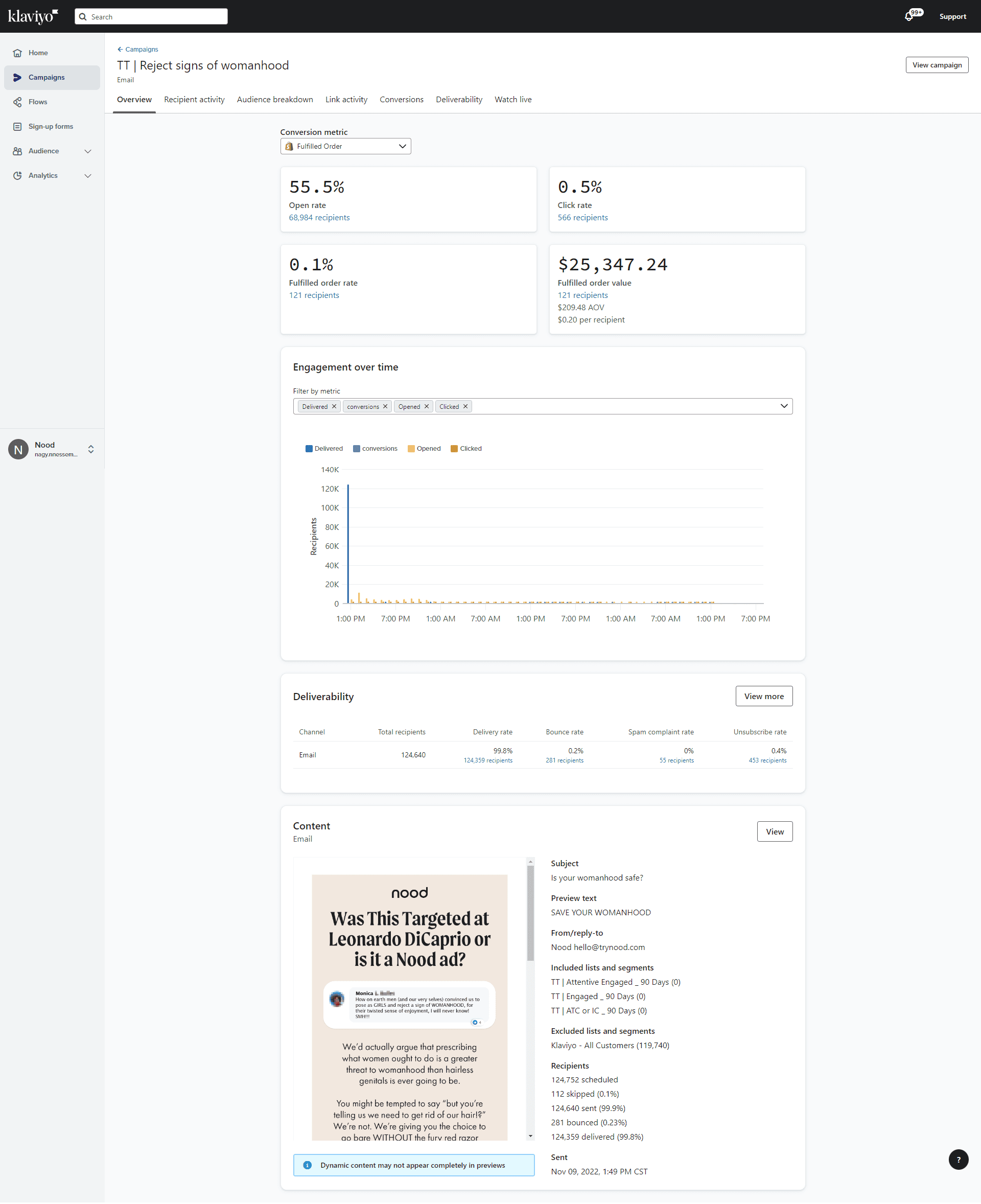Click the View campaign button
This screenshot has width=981, height=1204.
point(937,65)
